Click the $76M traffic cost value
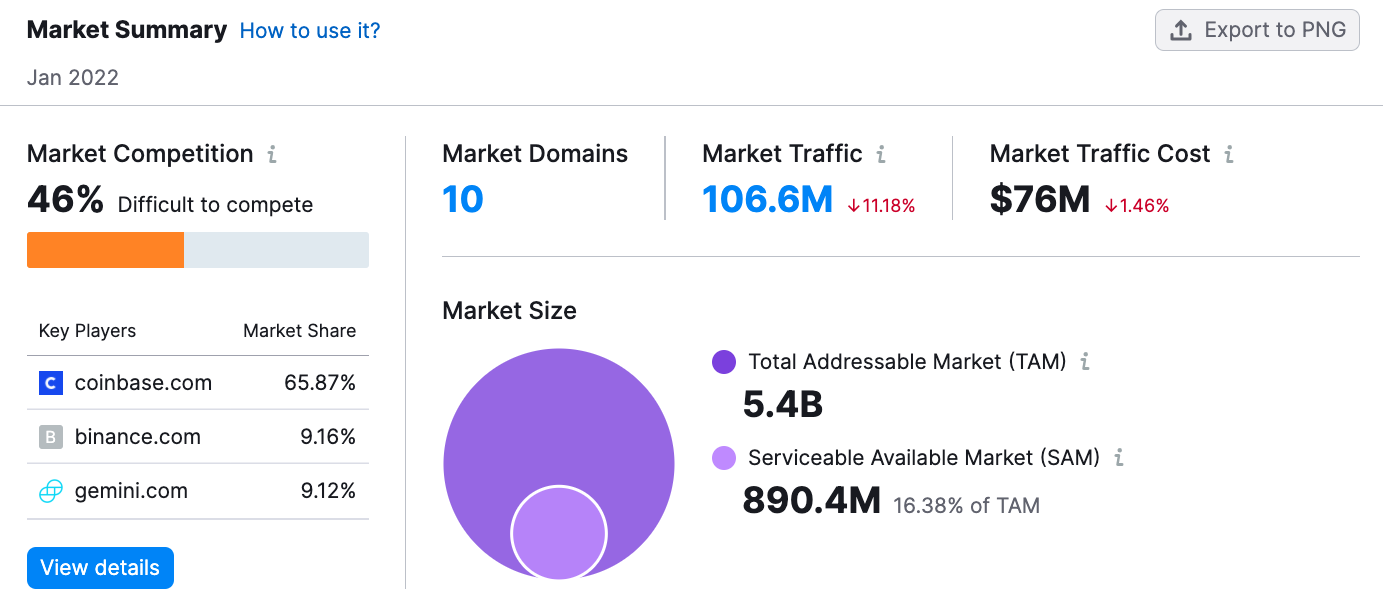1383x615 pixels. [1040, 200]
